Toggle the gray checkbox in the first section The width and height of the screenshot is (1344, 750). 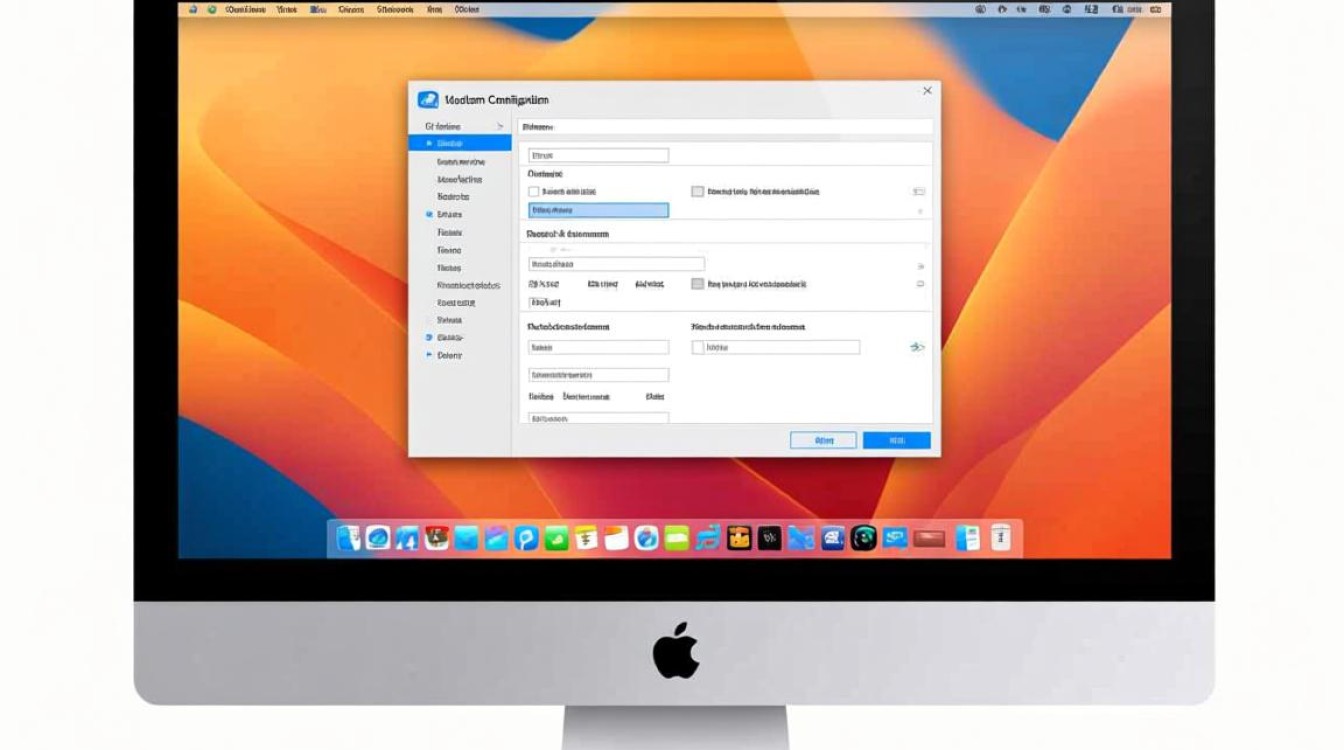pos(697,191)
